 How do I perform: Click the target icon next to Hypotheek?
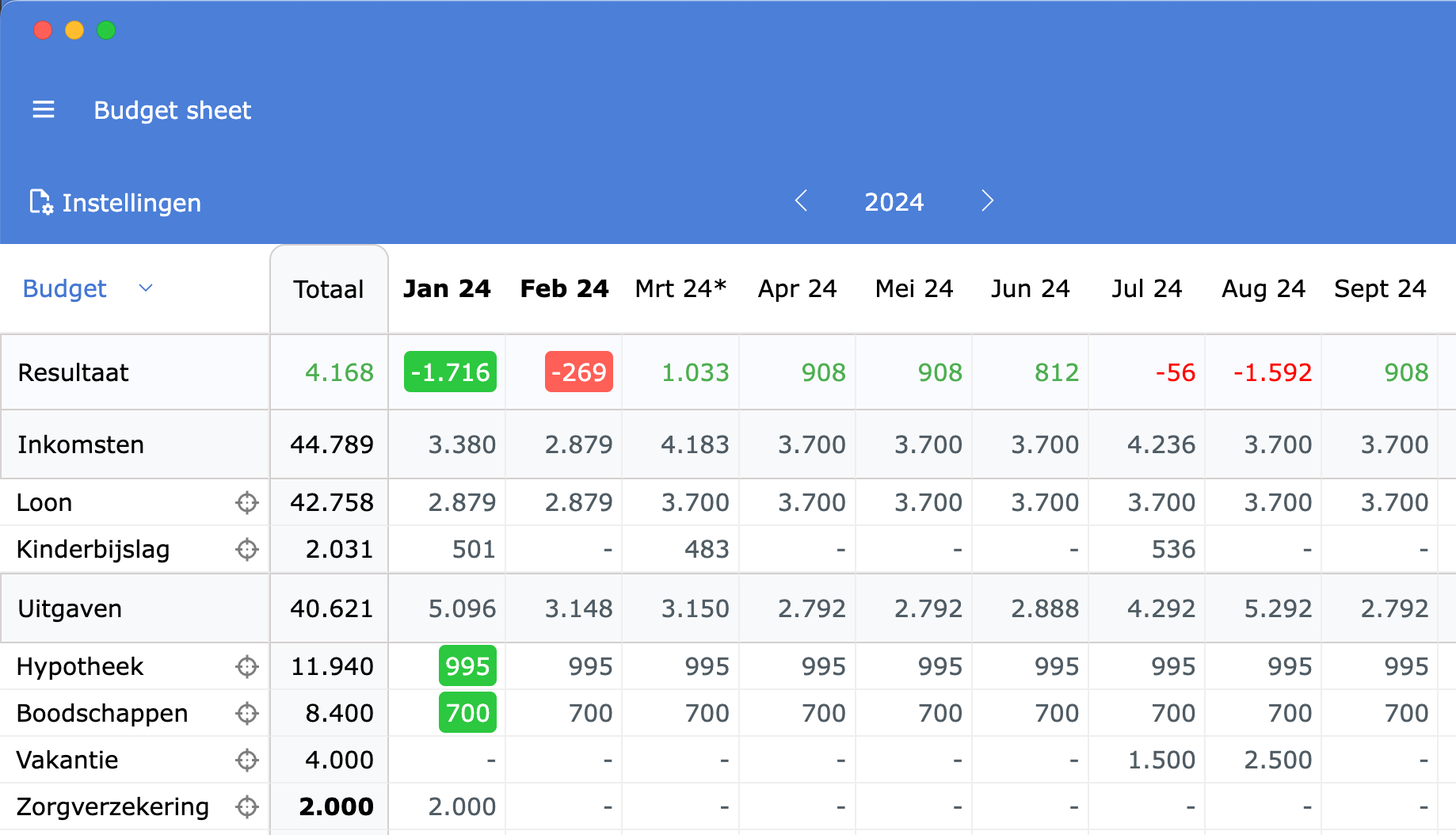(x=247, y=667)
